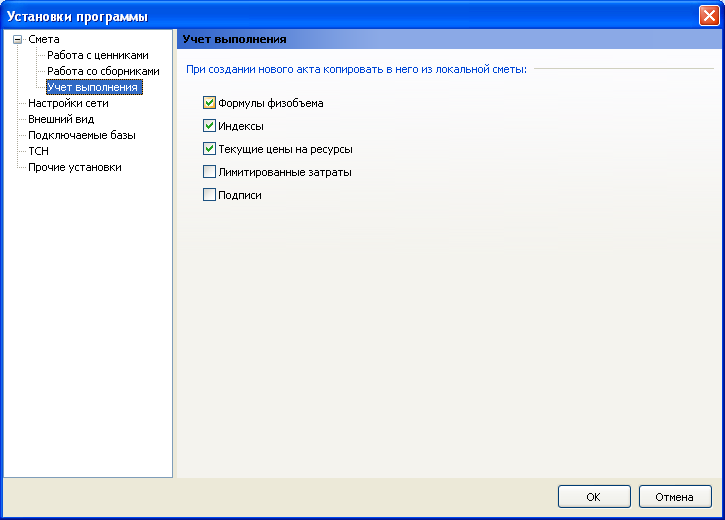
Task: Open Прочие установки settings
Action: 75,167
